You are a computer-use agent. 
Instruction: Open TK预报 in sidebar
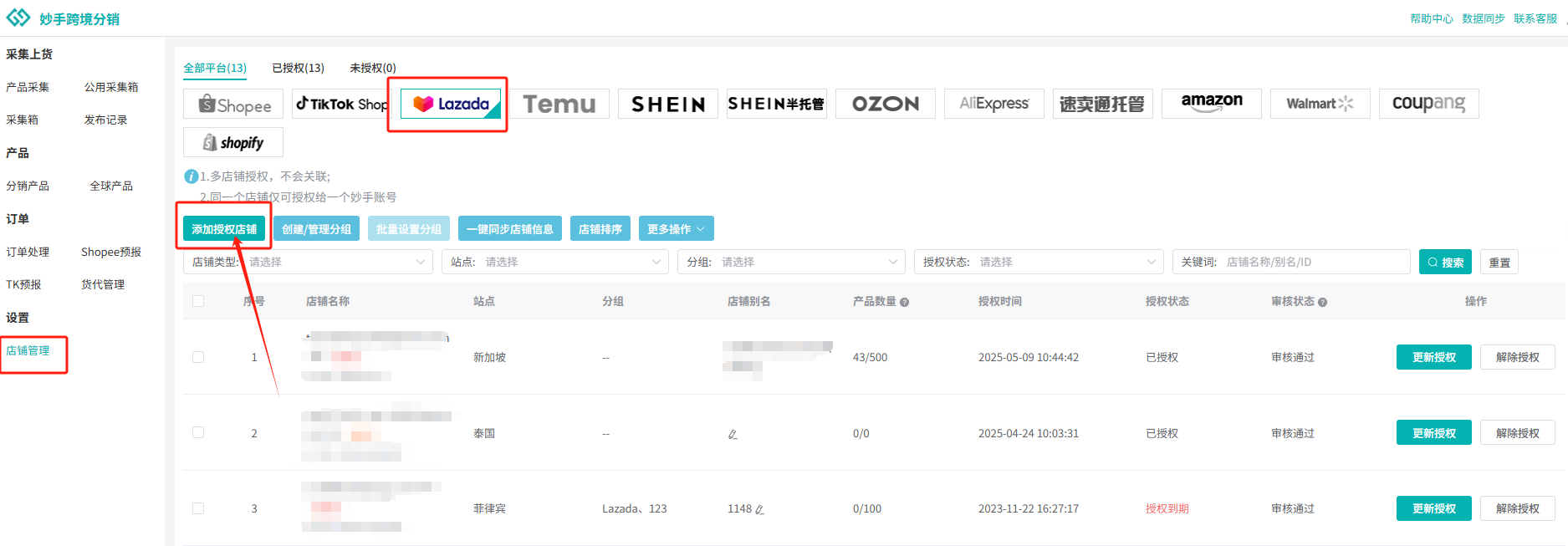(x=23, y=284)
